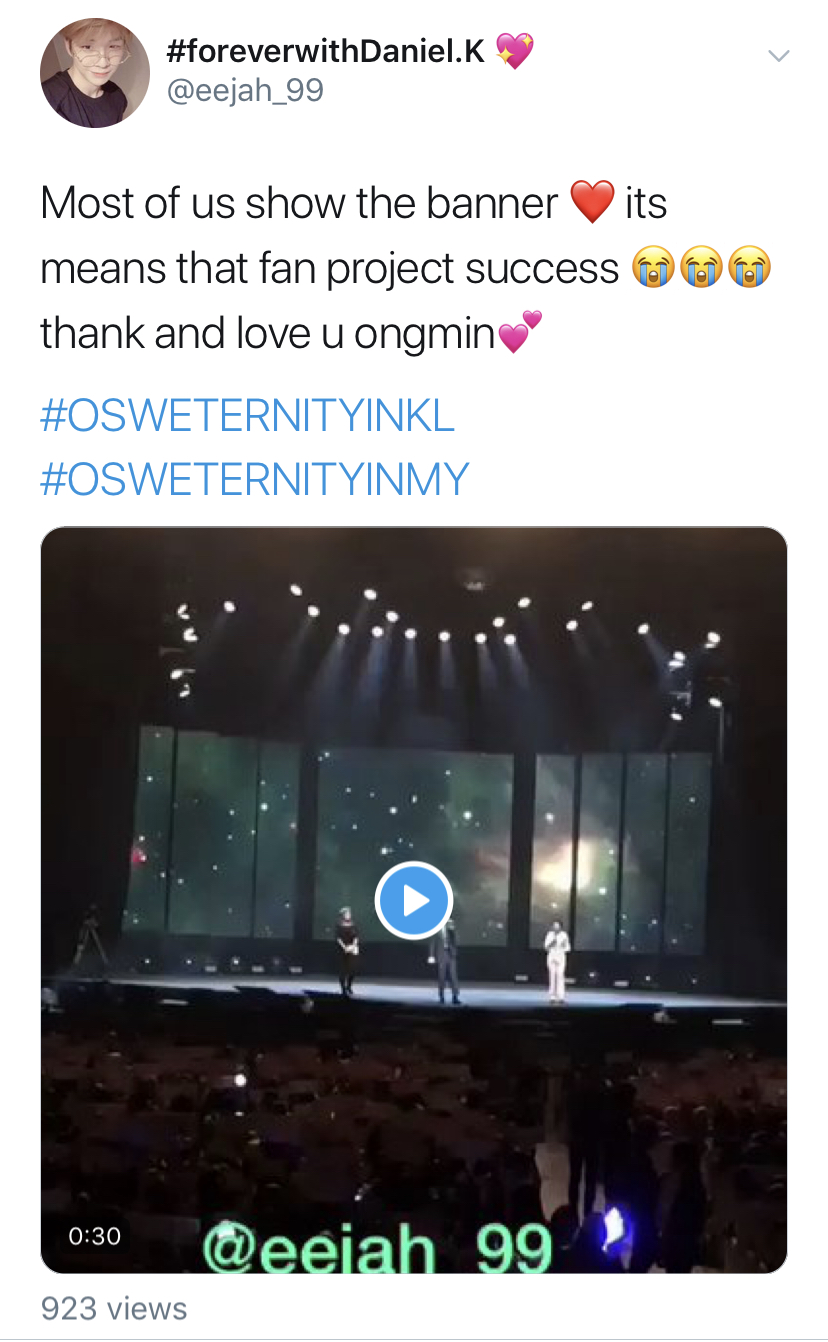Click the 0:30 video duration badge
The height and width of the screenshot is (1342, 828).
pyautogui.click(x=95, y=1236)
